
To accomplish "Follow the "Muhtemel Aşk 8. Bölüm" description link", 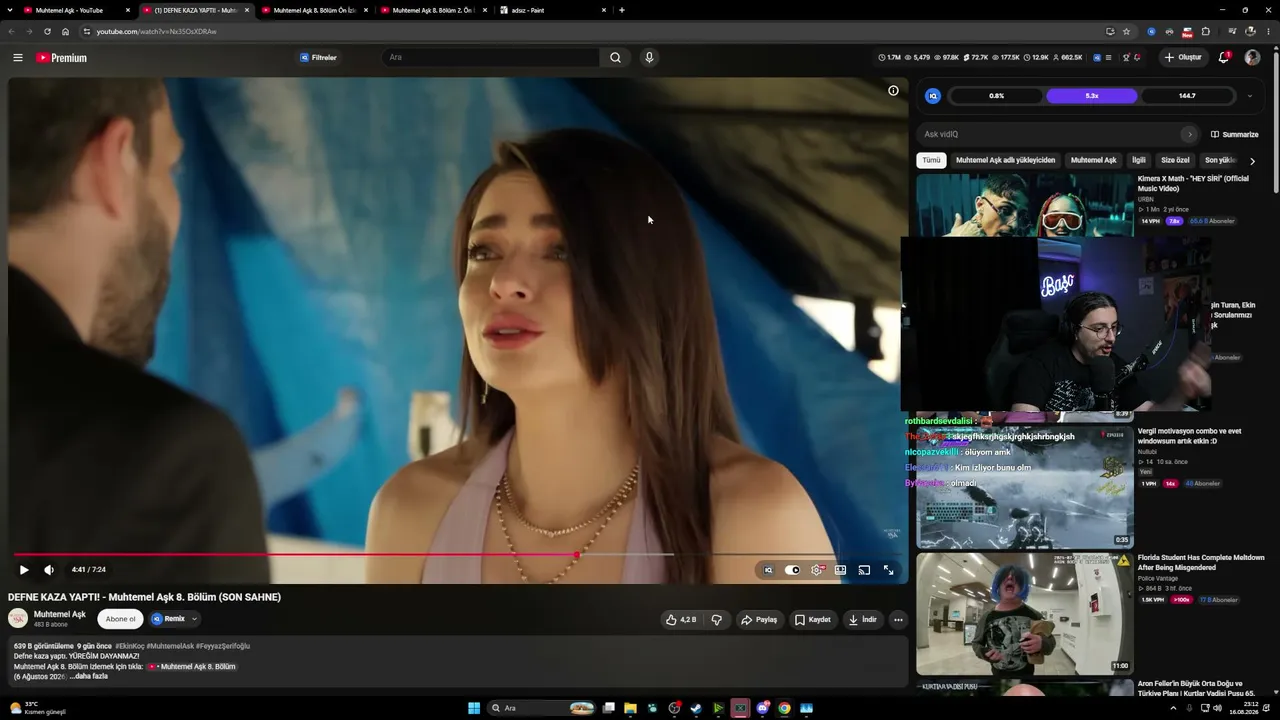I will coord(192,667).
